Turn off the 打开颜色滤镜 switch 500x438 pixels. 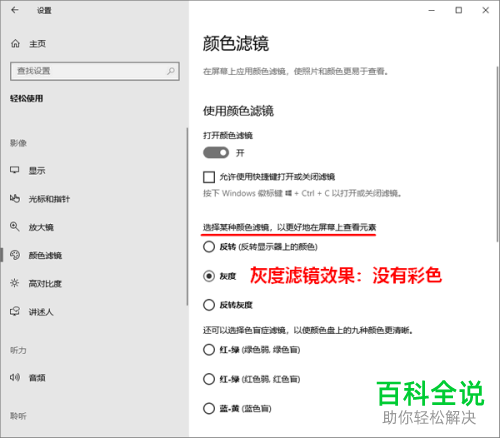tap(216, 153)
